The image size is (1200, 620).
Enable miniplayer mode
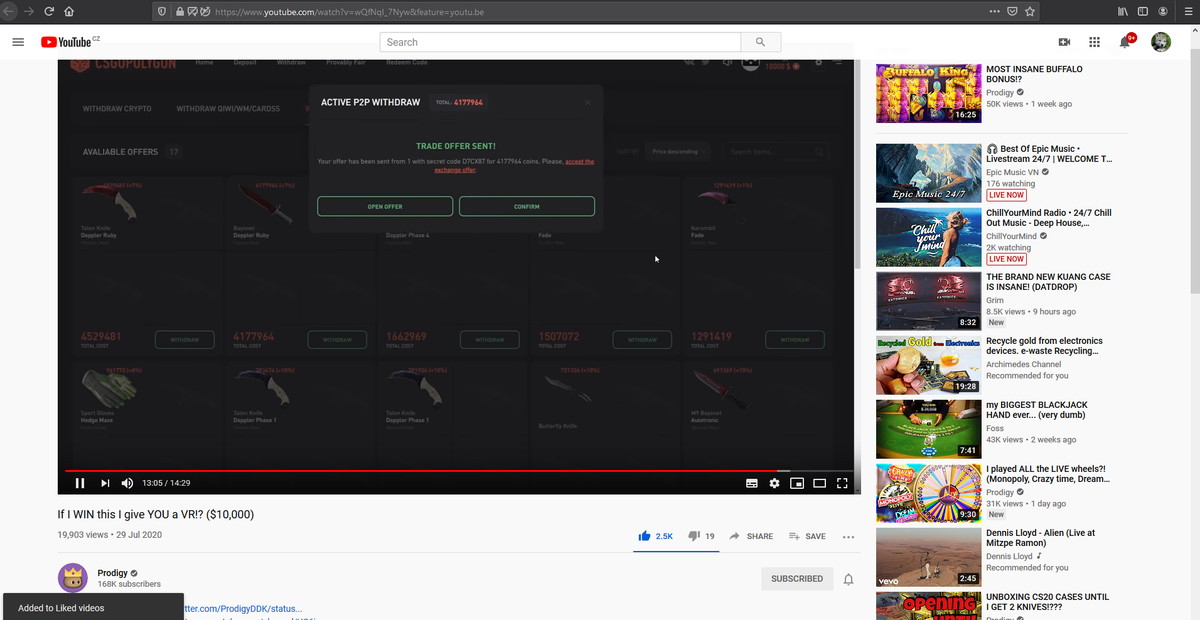pos(797,483)
